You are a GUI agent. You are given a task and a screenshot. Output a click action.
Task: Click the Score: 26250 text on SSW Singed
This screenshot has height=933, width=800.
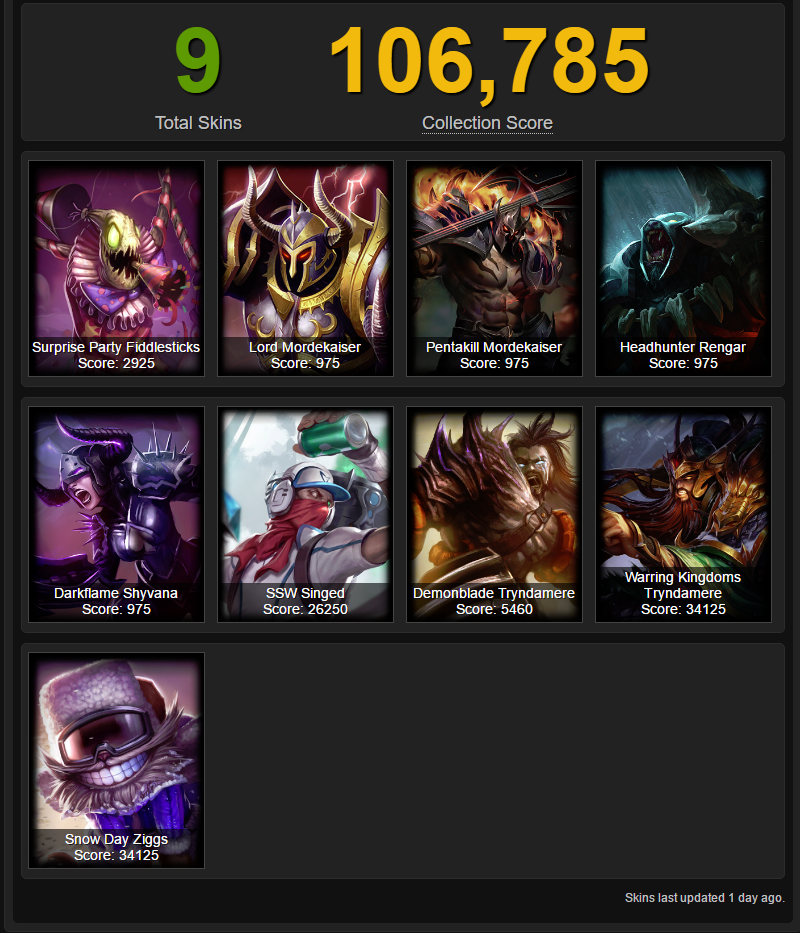pyautogui.click(x=305, y=609)
